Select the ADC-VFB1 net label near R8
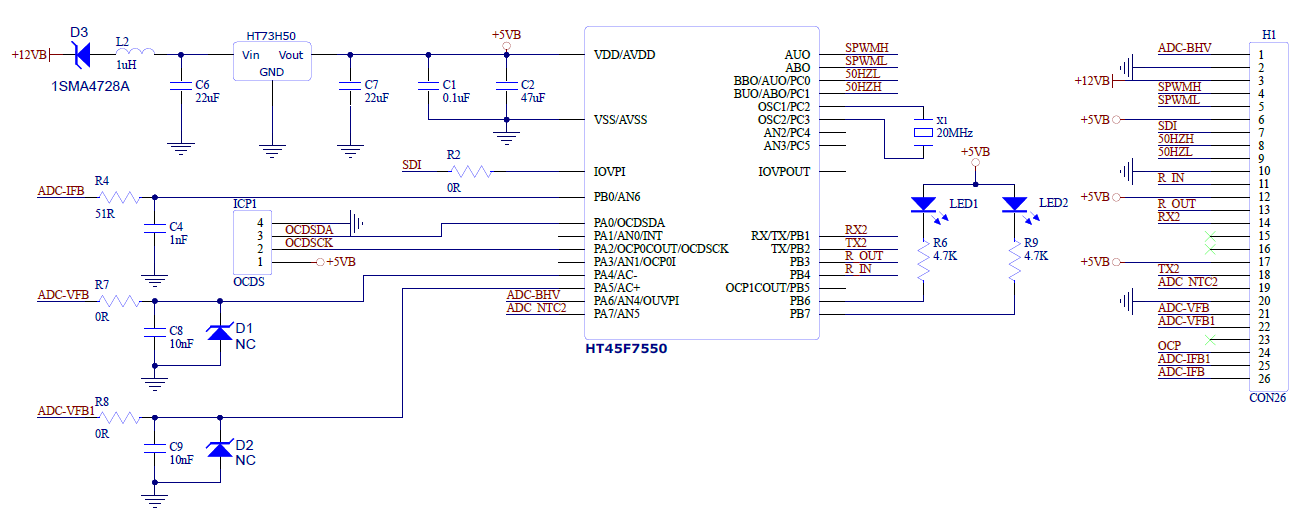Screen dimensions: 1308x522 click(66, 411)
